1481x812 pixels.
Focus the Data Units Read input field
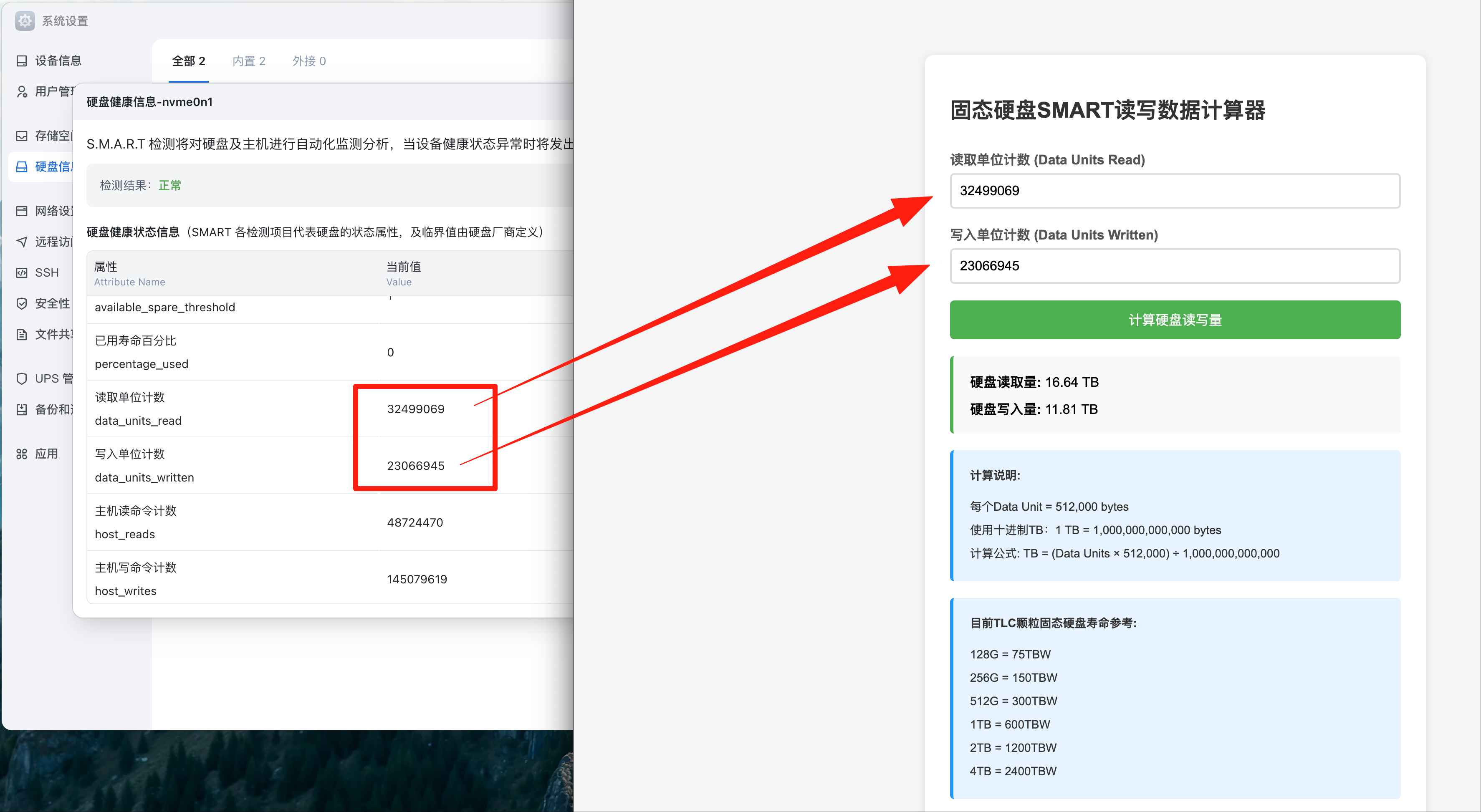coord(1175,191)
